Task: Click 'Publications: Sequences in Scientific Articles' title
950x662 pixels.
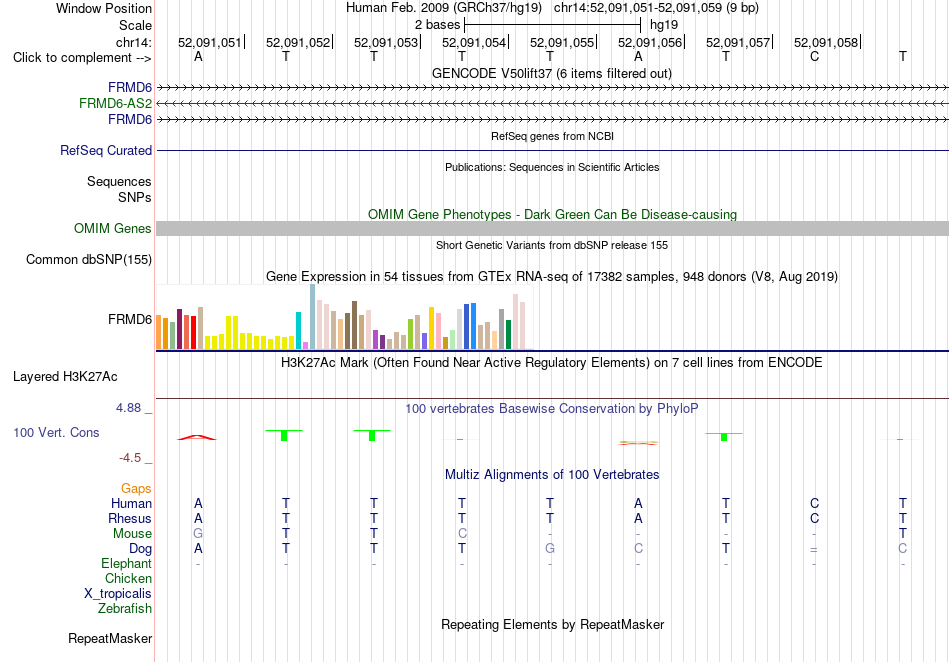Action: [x=552, y=167]
